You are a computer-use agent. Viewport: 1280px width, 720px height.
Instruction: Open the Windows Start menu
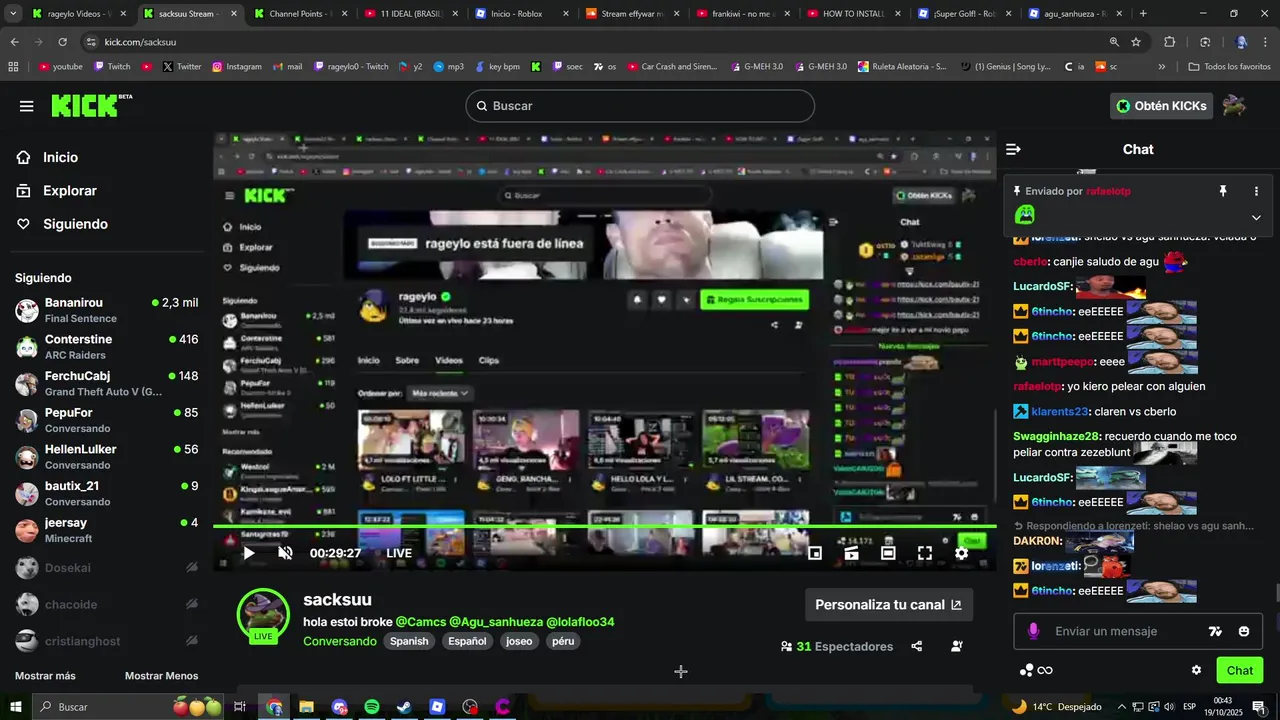point(15,707)
